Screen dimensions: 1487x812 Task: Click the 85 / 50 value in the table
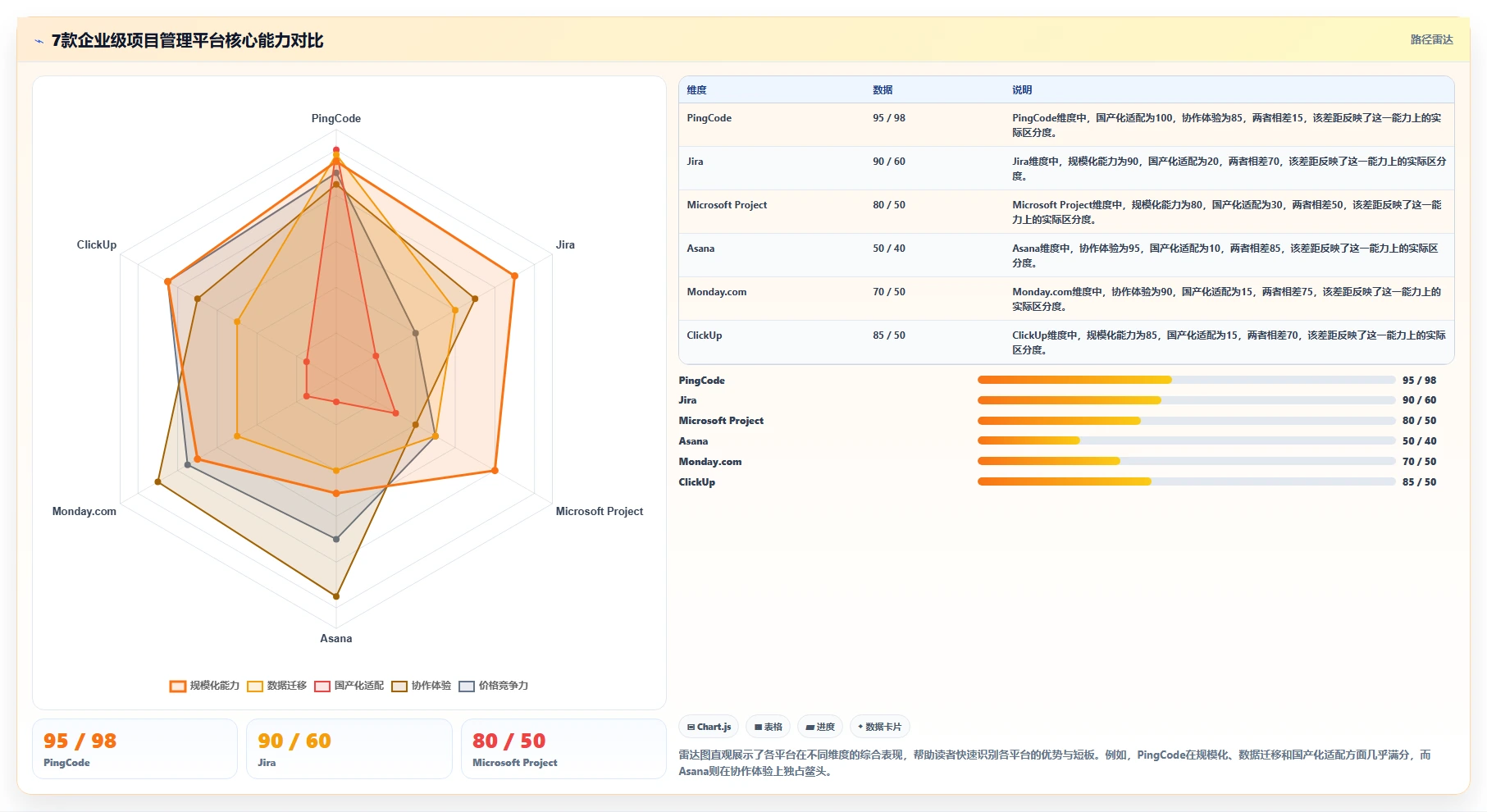coord(889,335)
